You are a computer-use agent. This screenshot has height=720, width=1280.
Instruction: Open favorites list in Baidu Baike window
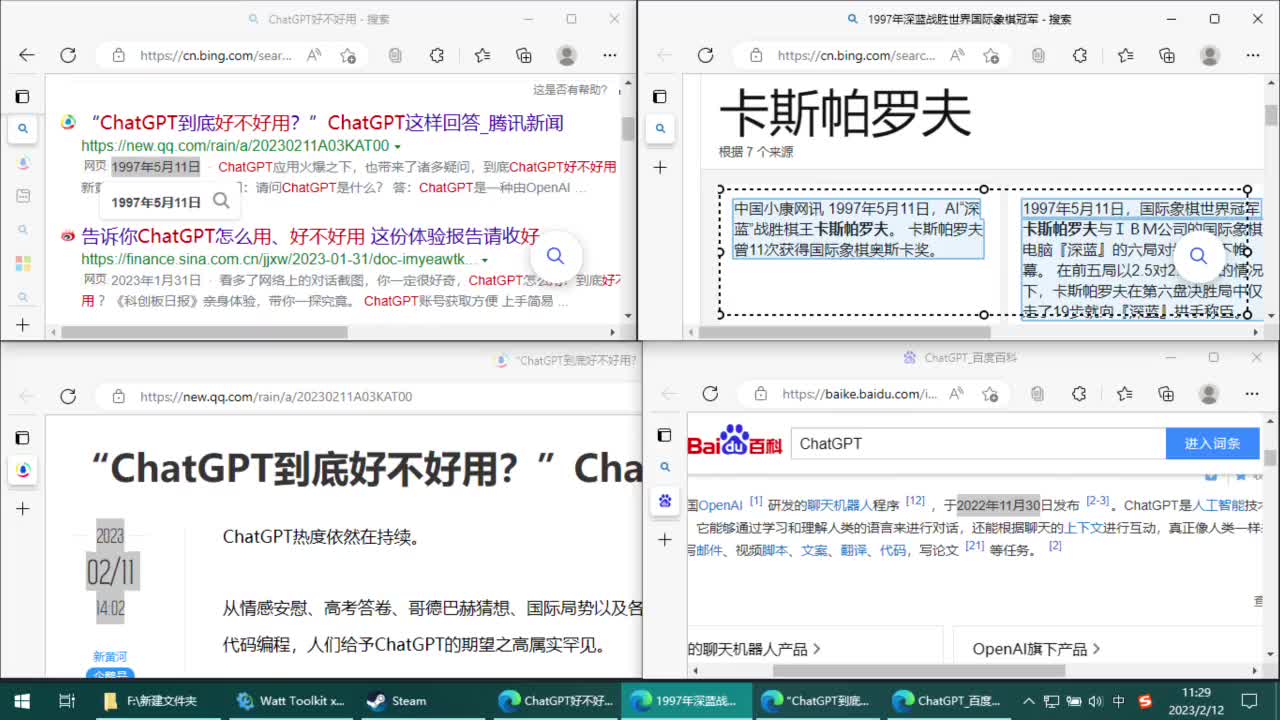point(1124,394)
